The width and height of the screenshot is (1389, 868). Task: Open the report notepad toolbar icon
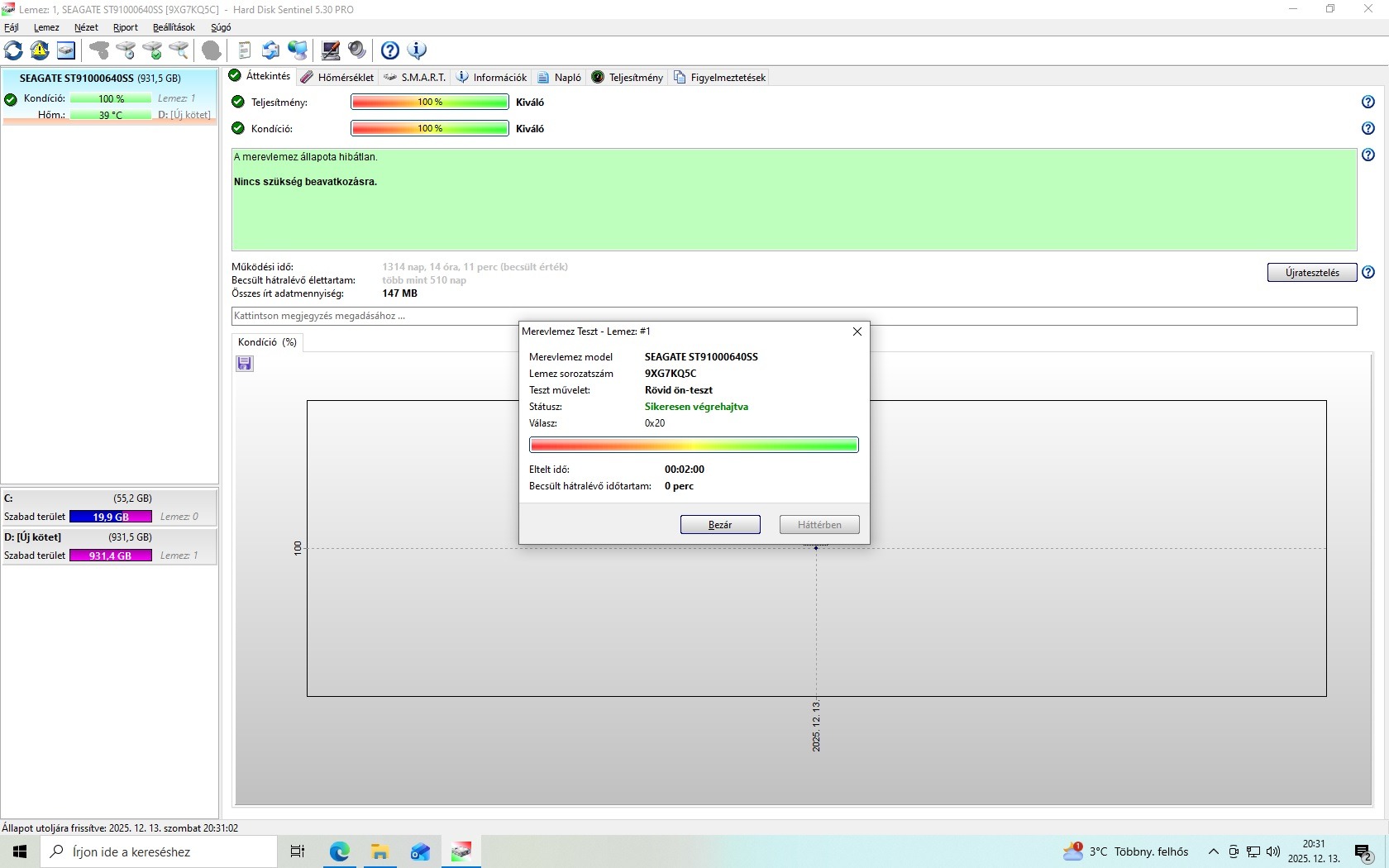click(245, 50)
